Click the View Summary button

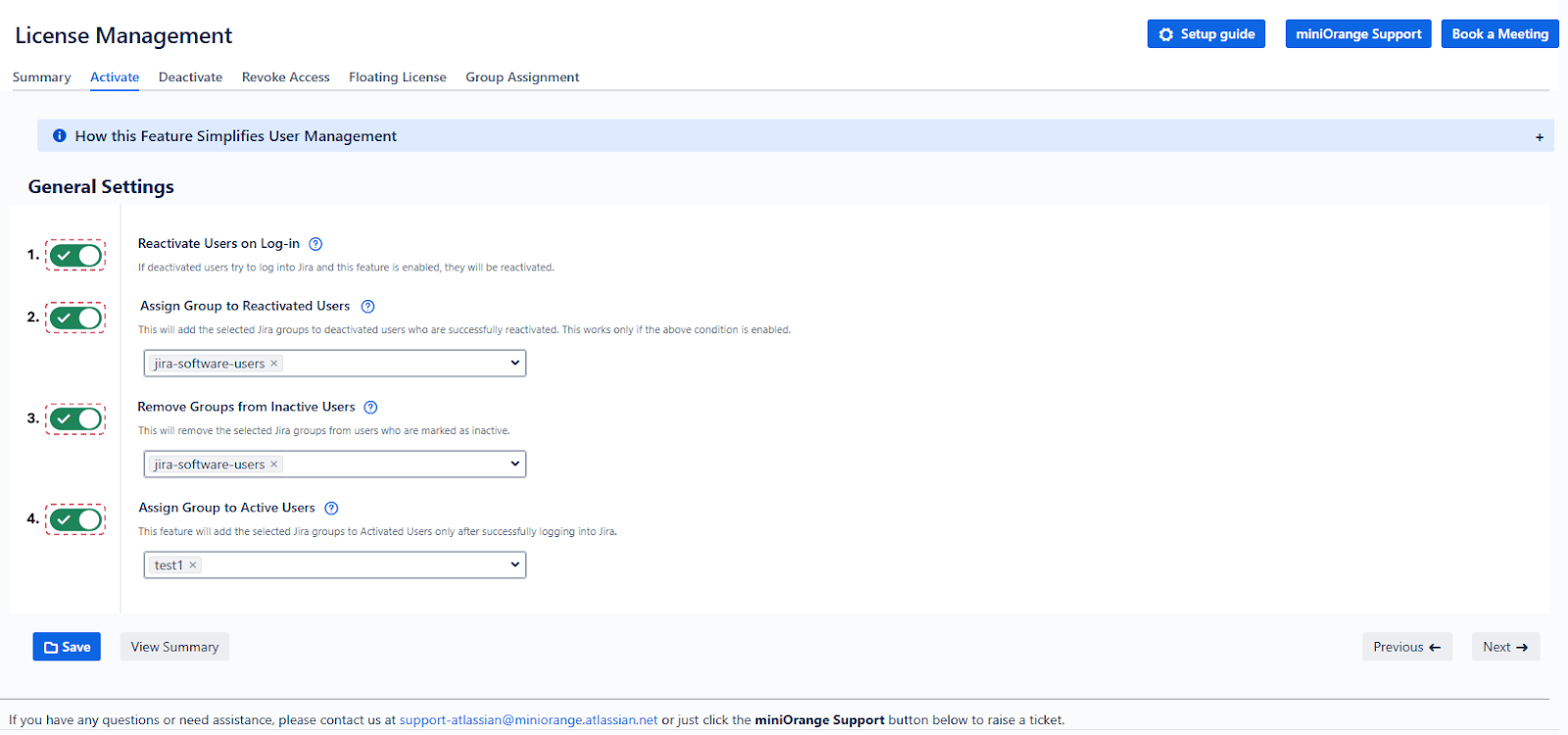[174, 647]
